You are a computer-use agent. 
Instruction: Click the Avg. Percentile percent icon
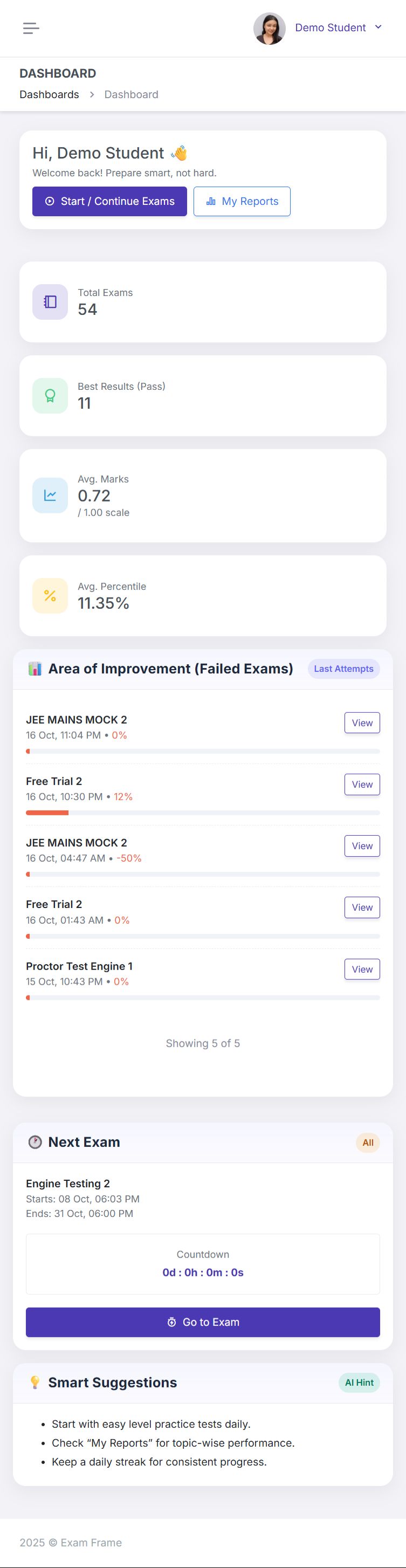50,595
